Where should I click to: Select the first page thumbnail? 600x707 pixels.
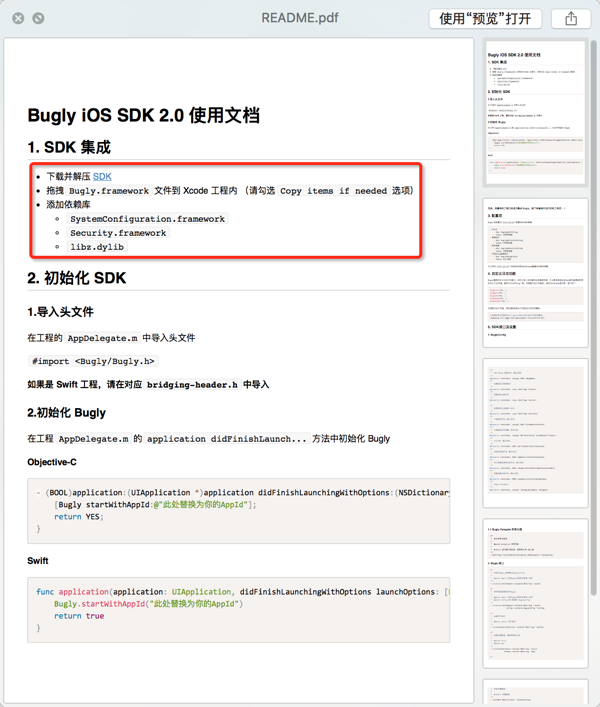click(x=536, y=113)
